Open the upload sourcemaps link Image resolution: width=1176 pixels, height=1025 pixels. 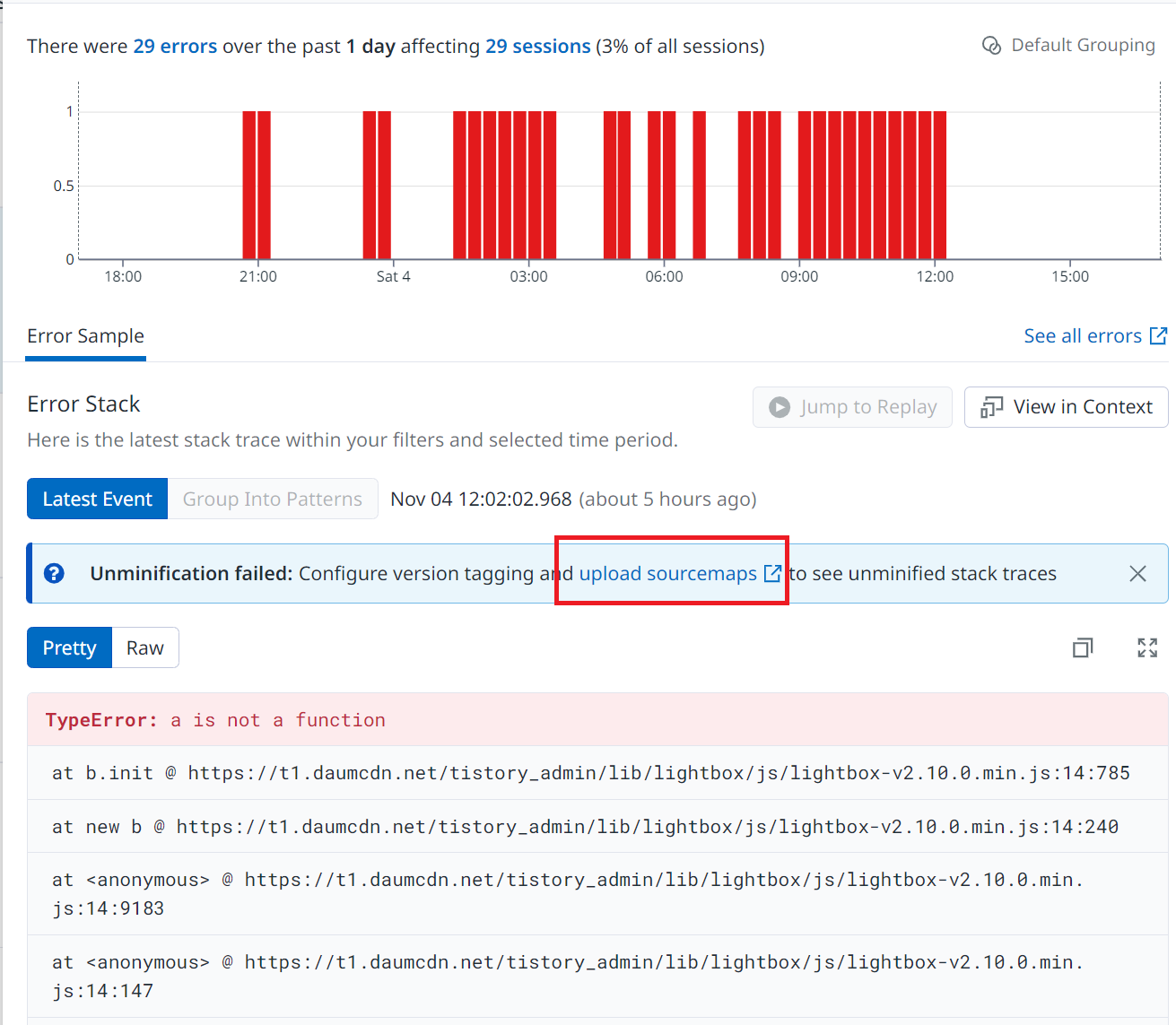680,574
